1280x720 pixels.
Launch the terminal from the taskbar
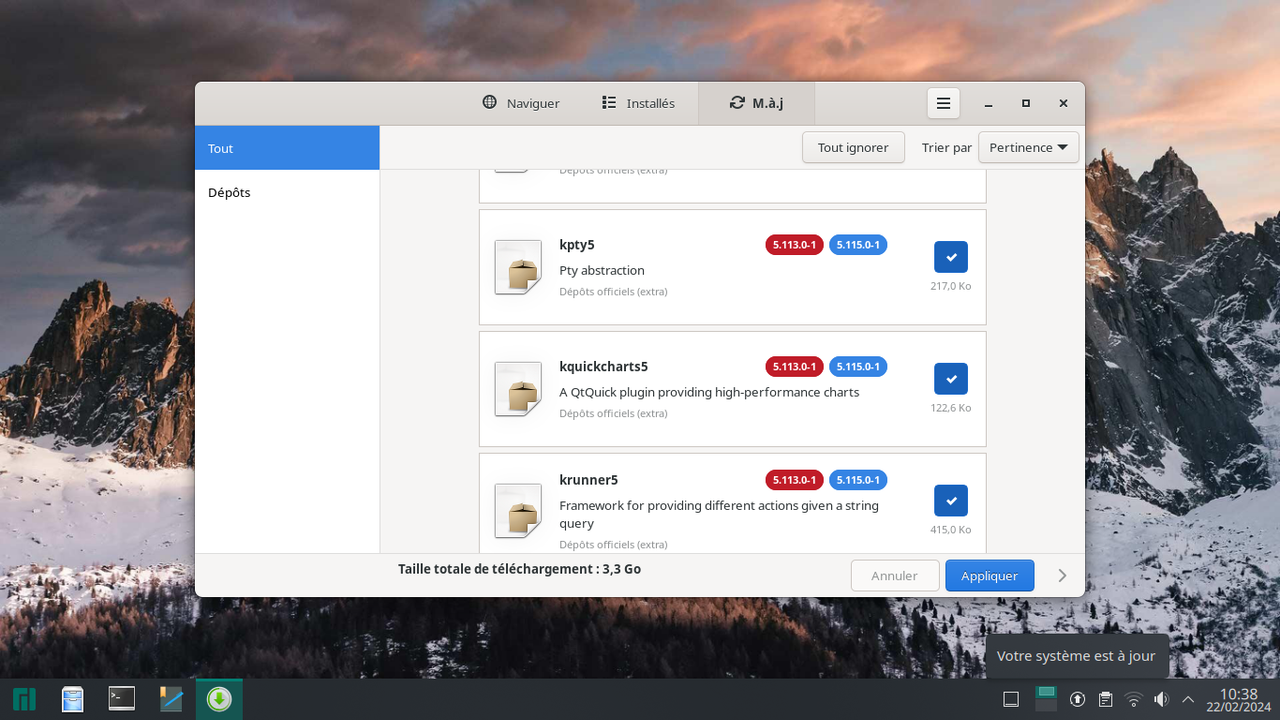122,699
